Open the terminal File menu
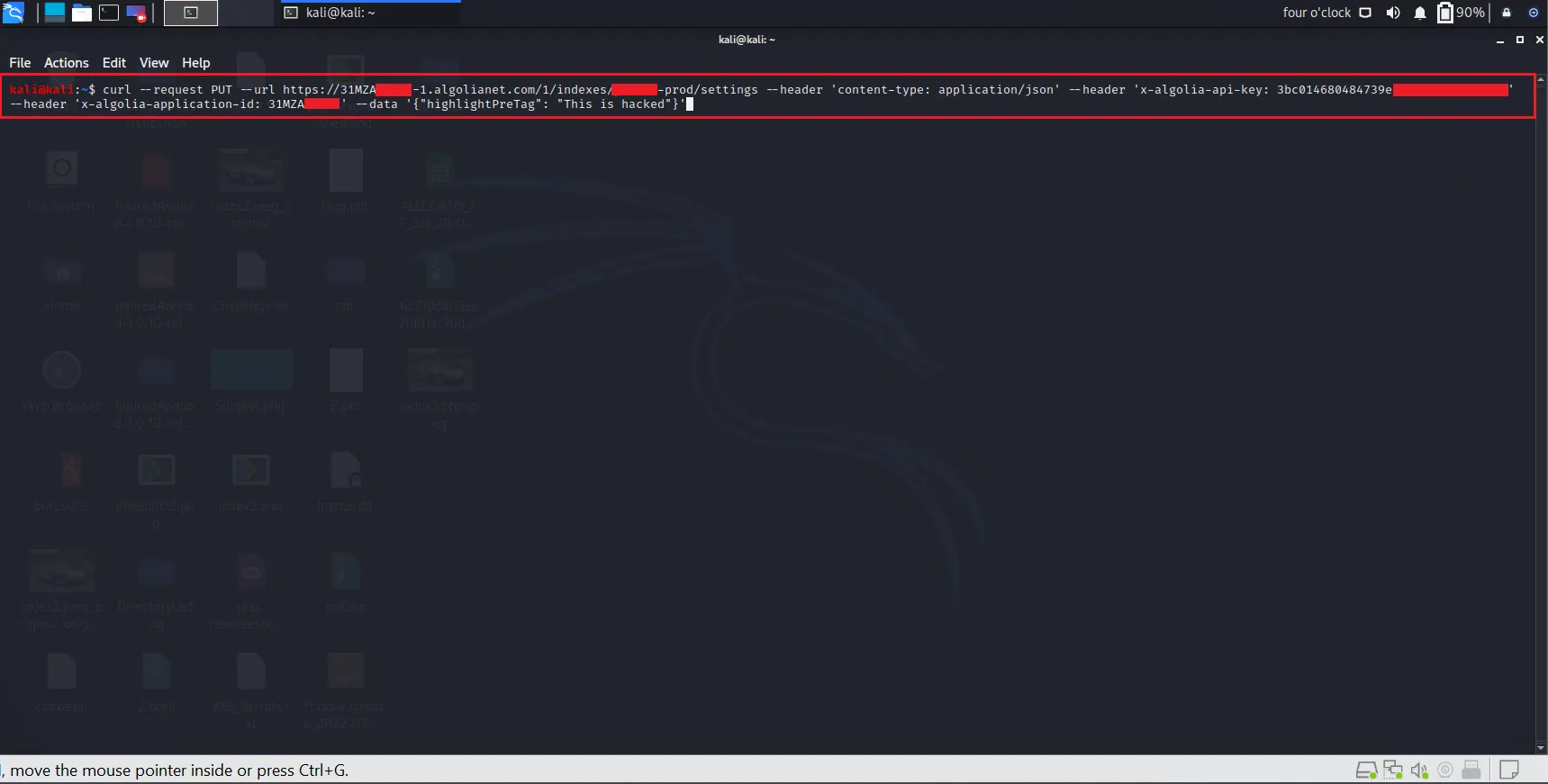Viewport: 1548px width, 784px height. click(x=20, y=63)
